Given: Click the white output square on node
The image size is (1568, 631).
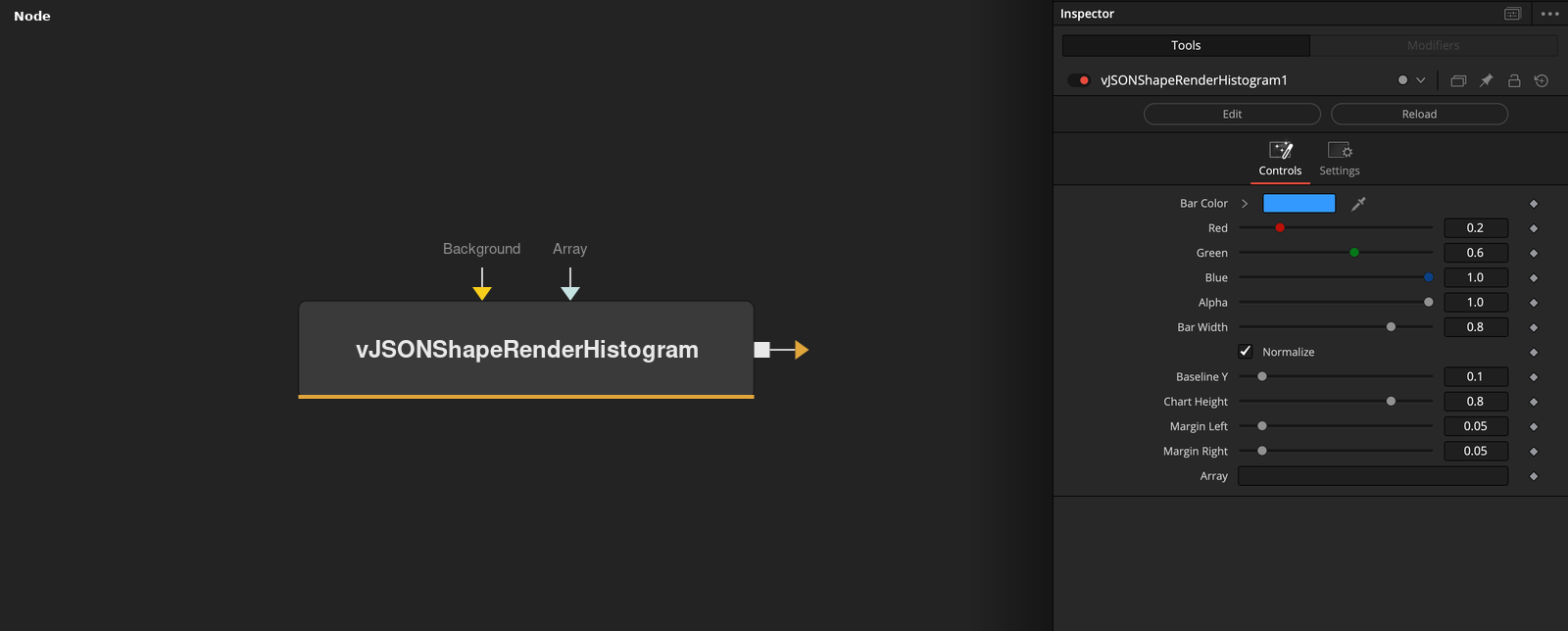Looking at the screenshot, I should [x=761, y=350].
